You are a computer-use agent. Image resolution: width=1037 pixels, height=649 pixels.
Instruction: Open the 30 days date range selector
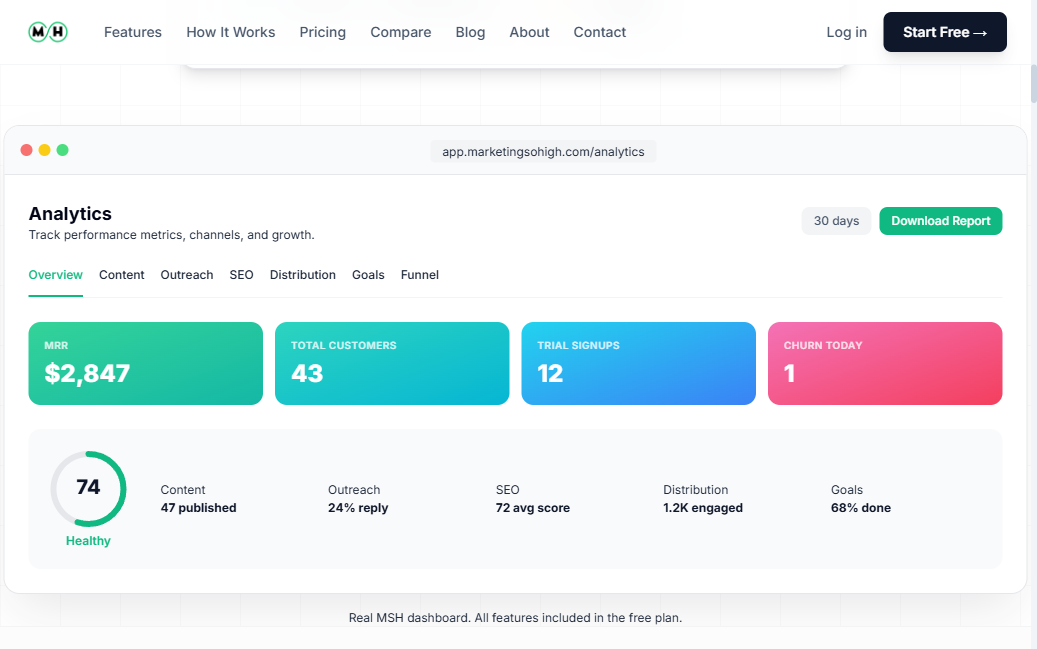[x=836, y=220]
